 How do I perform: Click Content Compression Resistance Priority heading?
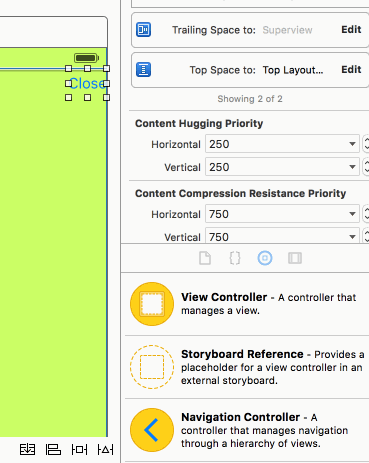241,193
